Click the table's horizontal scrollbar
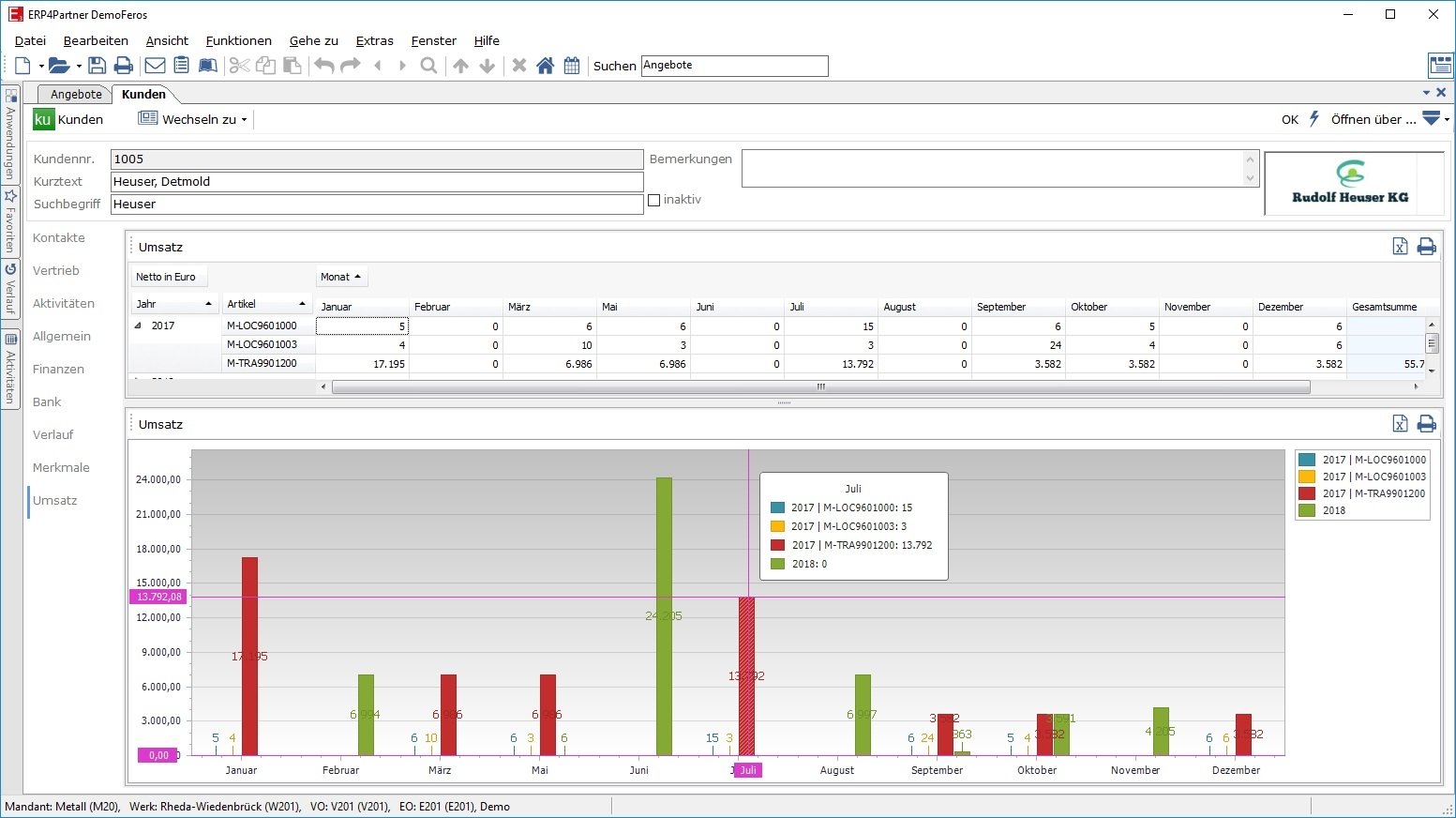The width and height of the screenshot is (1456, 818). (820, 386)
